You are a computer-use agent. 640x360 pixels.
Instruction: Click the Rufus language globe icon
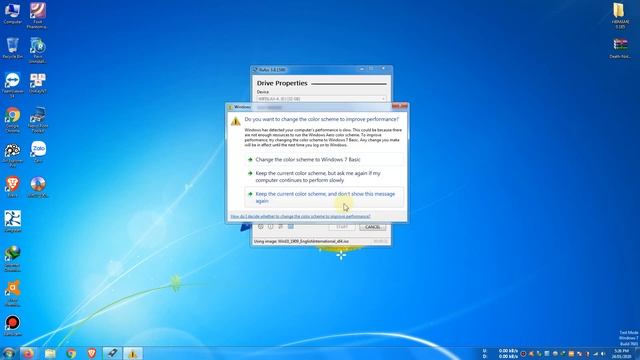(261, 227)
